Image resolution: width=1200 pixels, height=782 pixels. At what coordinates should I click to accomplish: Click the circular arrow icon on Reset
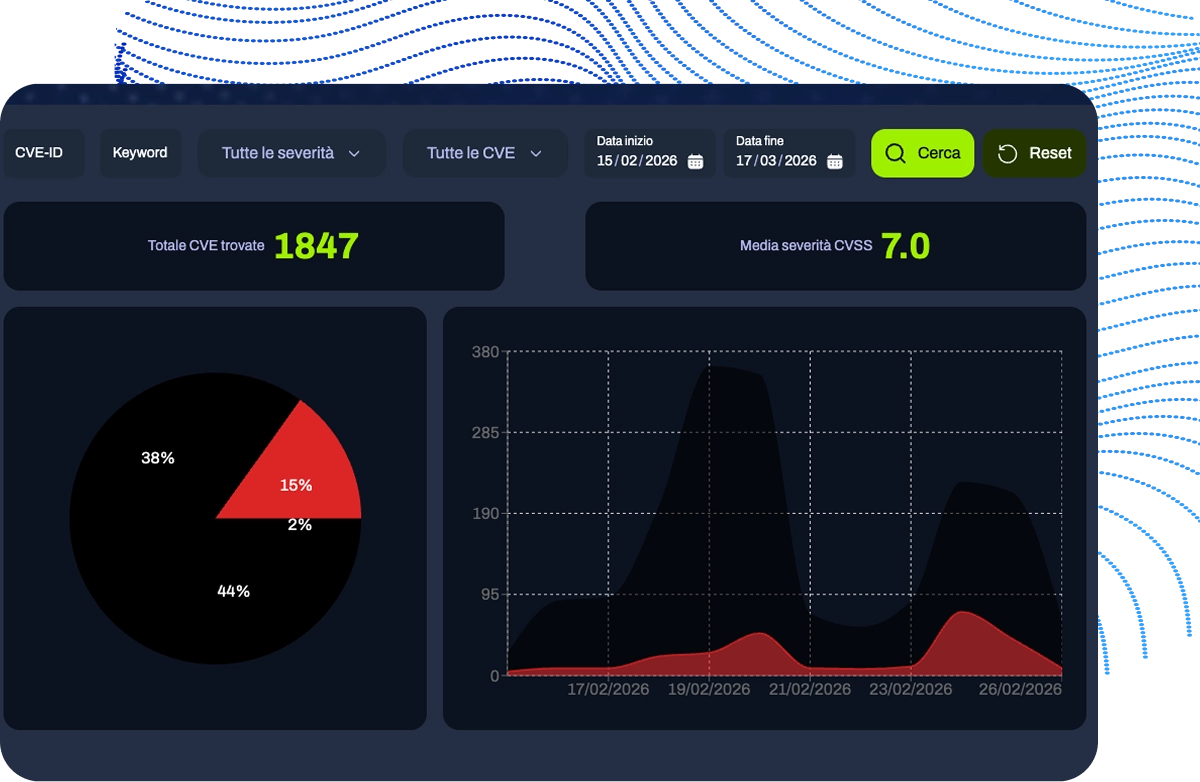(x=1007, y=153)
